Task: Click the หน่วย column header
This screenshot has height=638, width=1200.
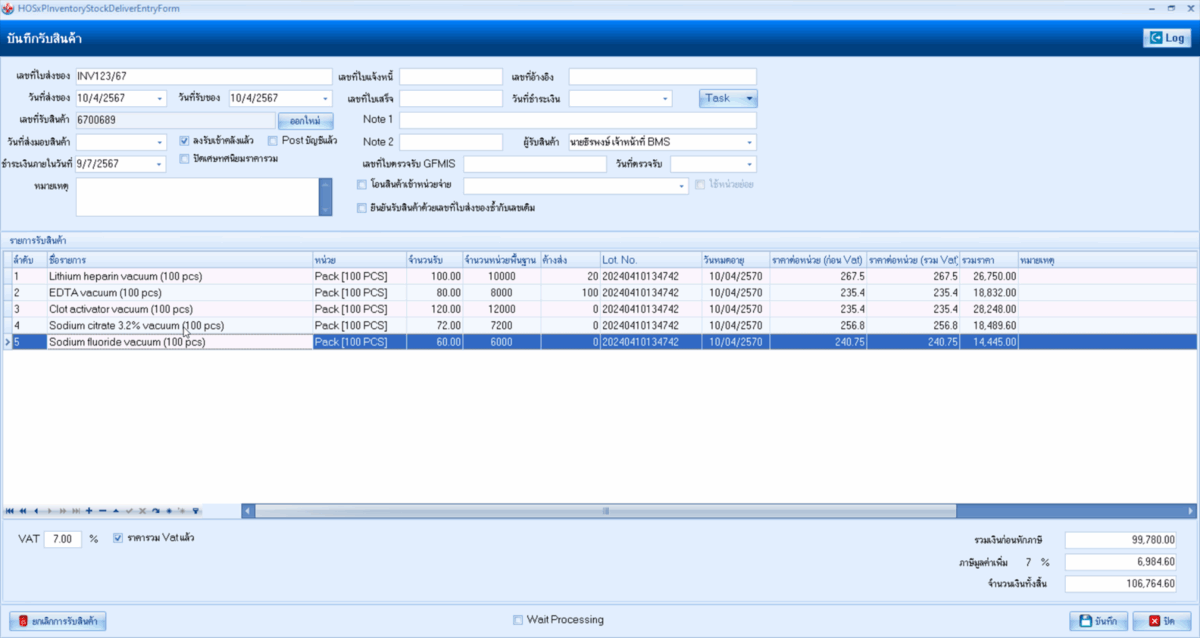Action: [358, 260]
